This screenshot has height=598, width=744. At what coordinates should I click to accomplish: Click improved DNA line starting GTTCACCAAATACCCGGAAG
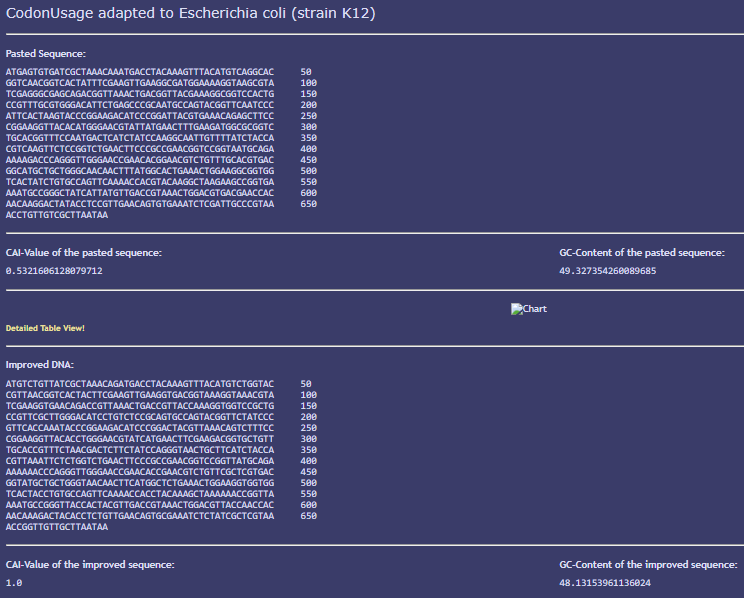pos(140,428)
